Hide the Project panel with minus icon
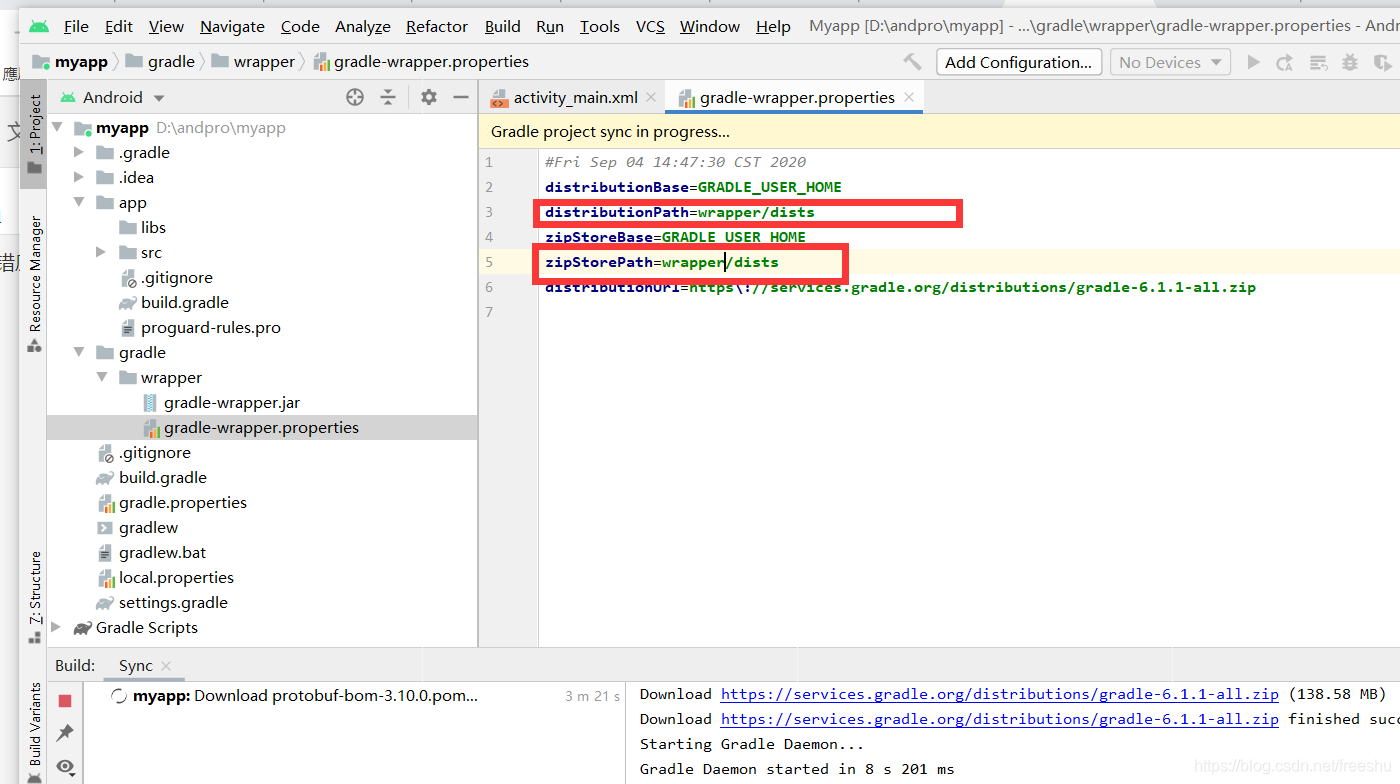Screen dimensions: 1400x784 (x=461, y=97)
